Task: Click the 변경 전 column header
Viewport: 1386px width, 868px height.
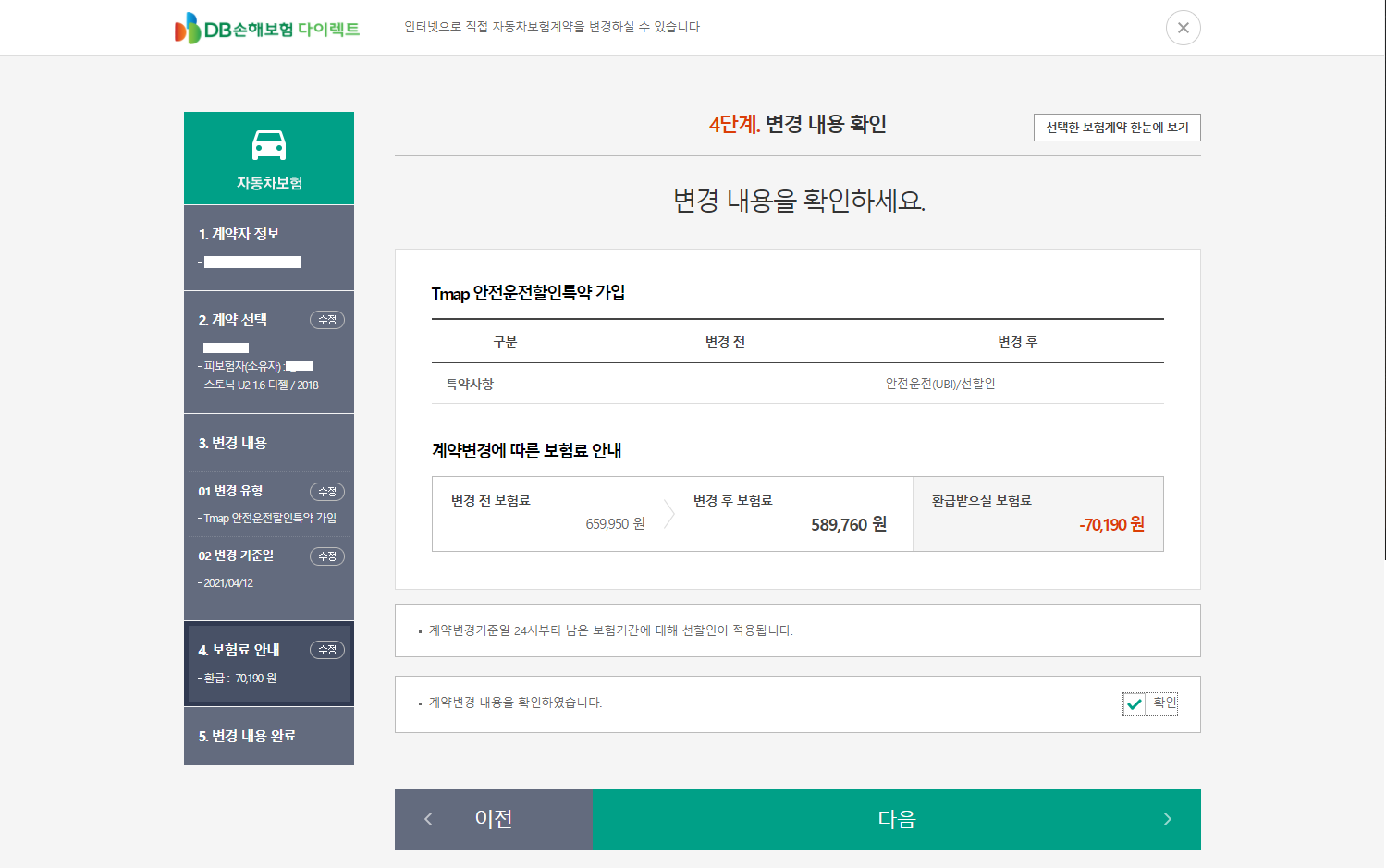Action: pos(725,342)
